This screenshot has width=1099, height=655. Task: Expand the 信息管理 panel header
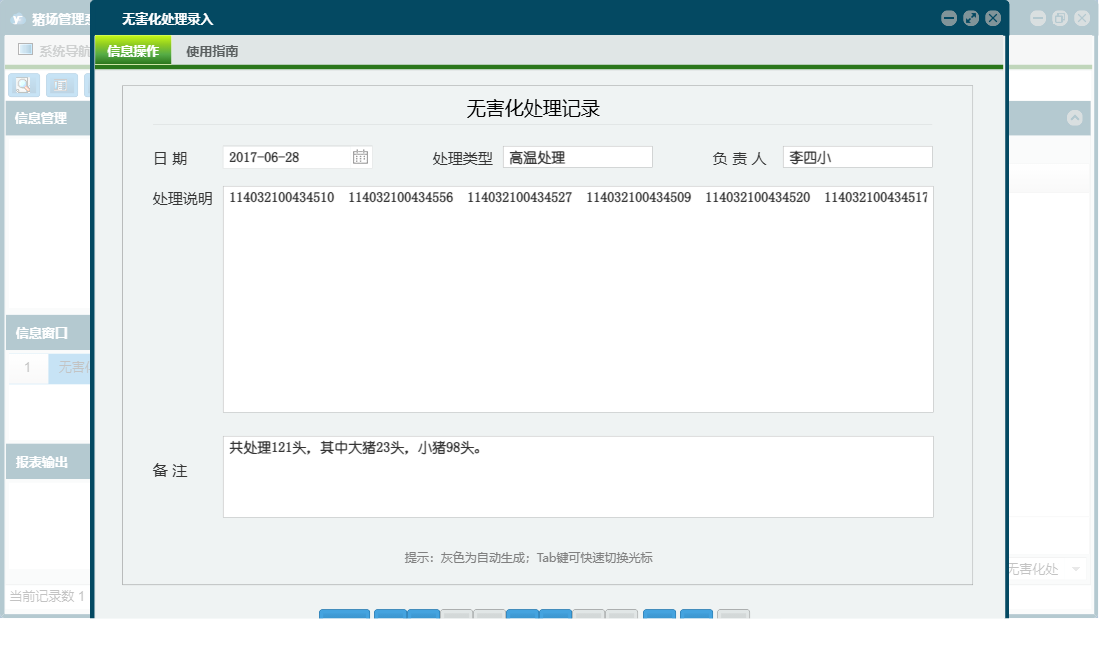pyautogui.click(x=40, y=118)
